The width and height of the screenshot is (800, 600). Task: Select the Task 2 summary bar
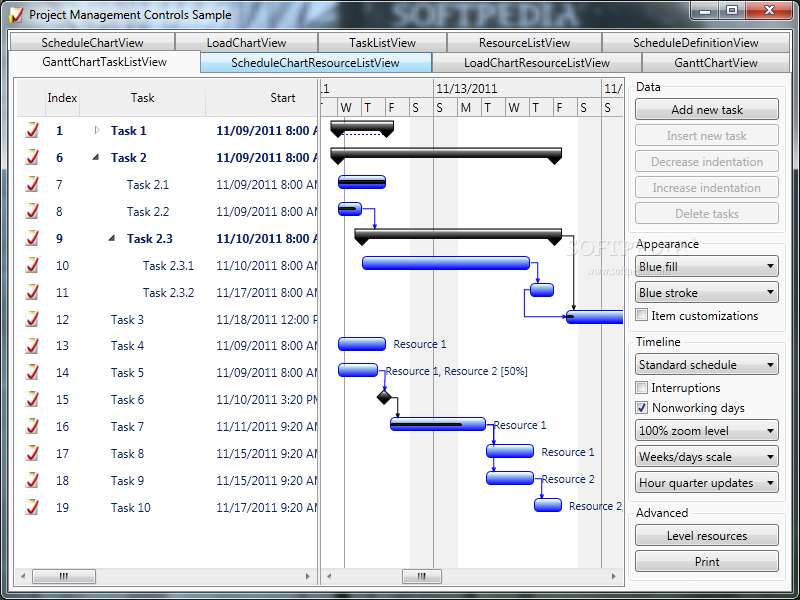[x=446, y=155]
